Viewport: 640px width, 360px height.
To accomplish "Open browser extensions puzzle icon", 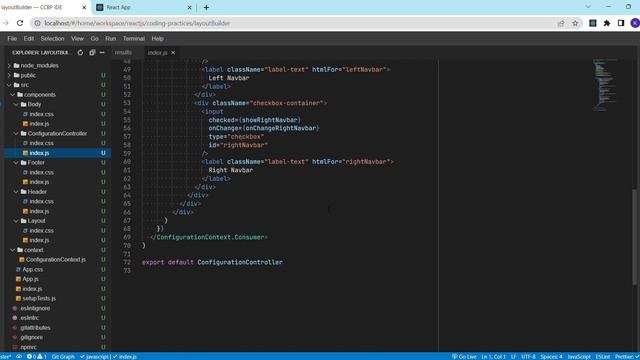I will point(607,23).
